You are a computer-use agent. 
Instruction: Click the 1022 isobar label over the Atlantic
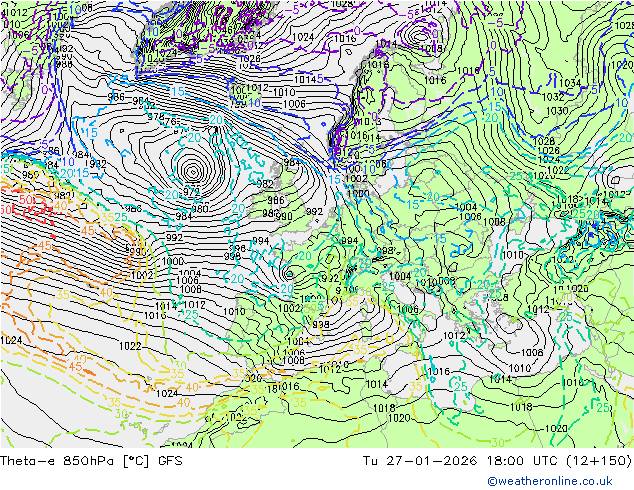[130, 346]
